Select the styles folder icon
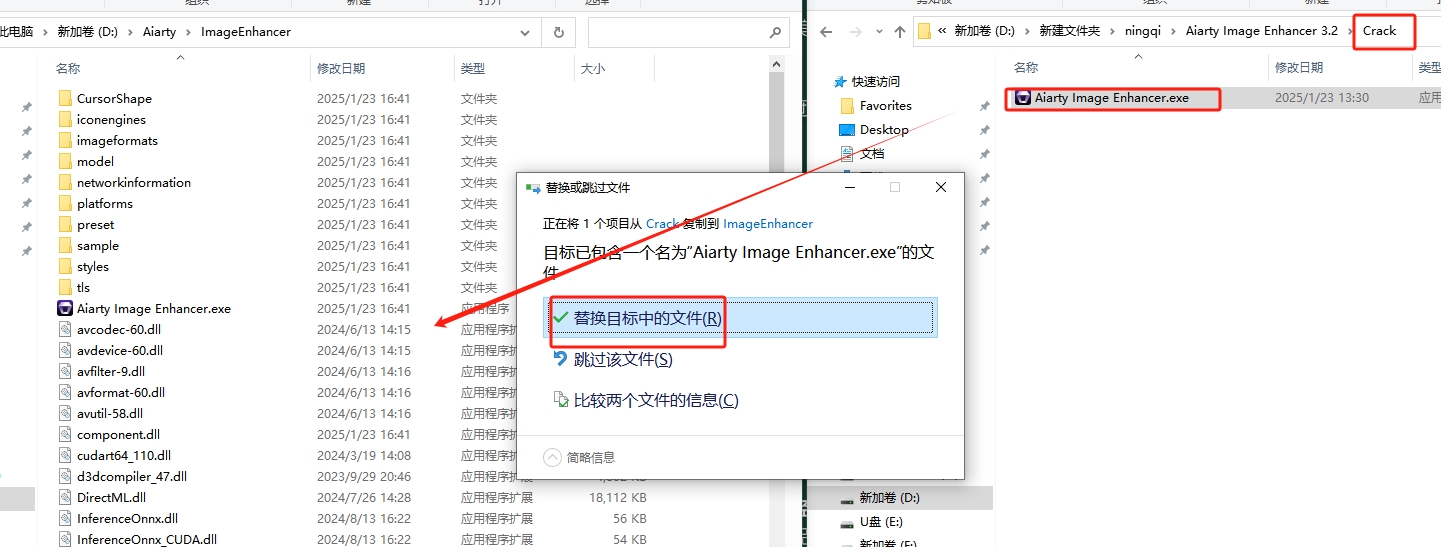The image size is (1441, 547). tap(65, 267)
